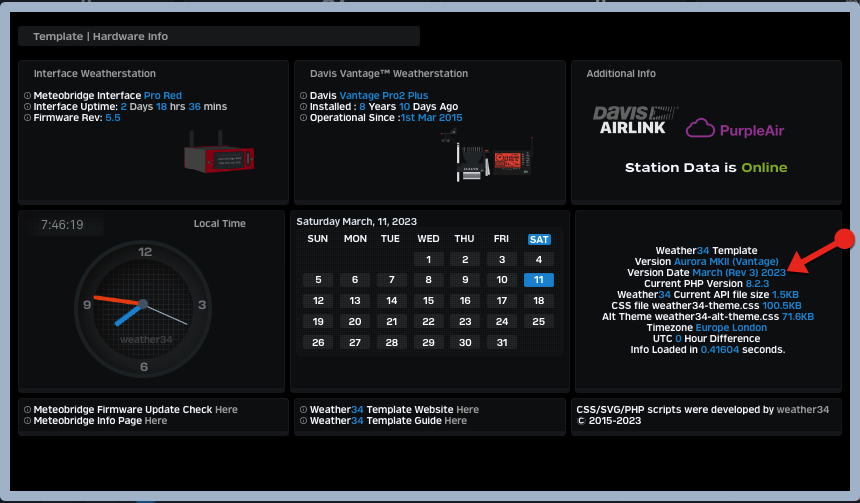The width and height of the screenshot is (860, 503).
Task: Click the WED column header
Action: [x=428, y=239]
